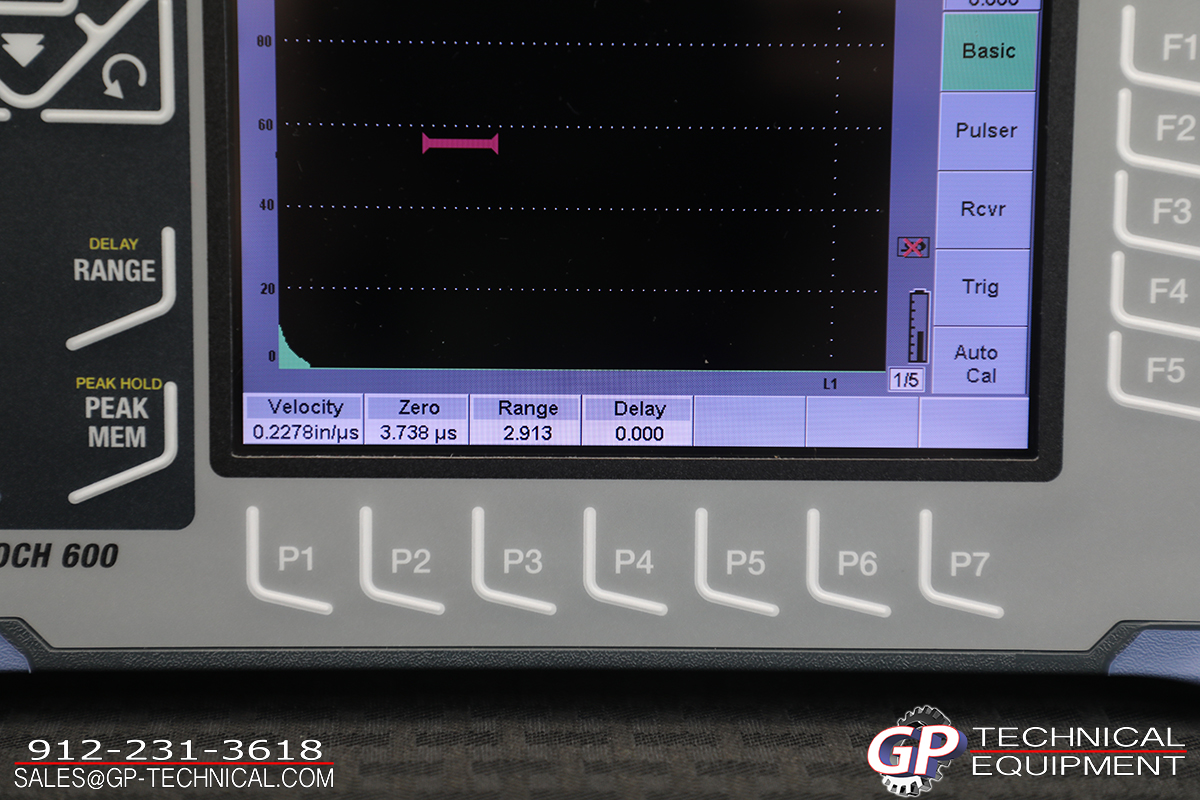Open the Trig menu item
This screenshot has width=1200, height=800.
pos(980,287)
